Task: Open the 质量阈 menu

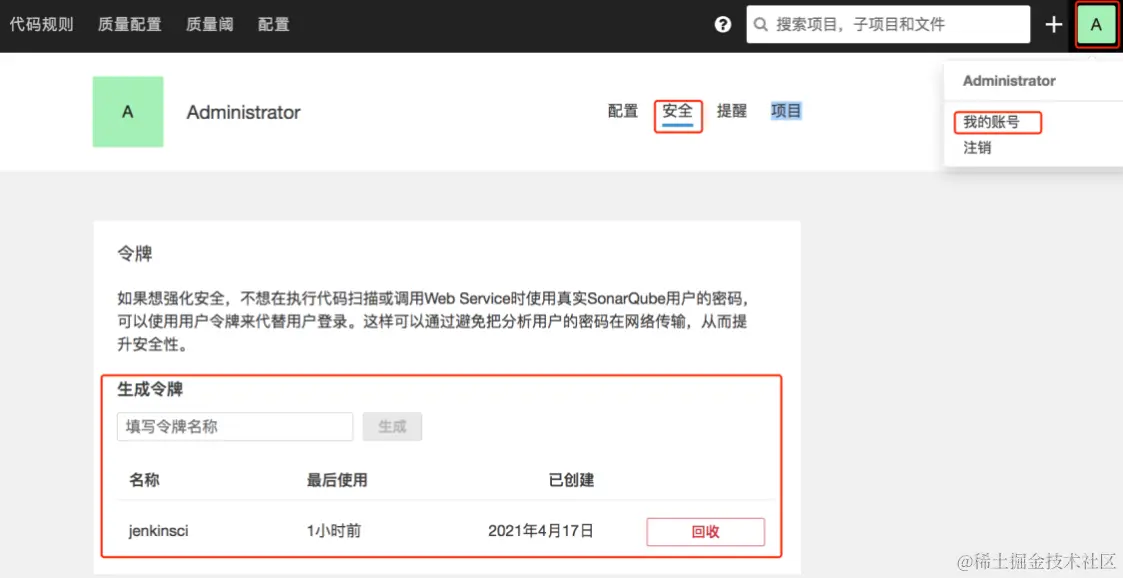Action: click(210, 25)
